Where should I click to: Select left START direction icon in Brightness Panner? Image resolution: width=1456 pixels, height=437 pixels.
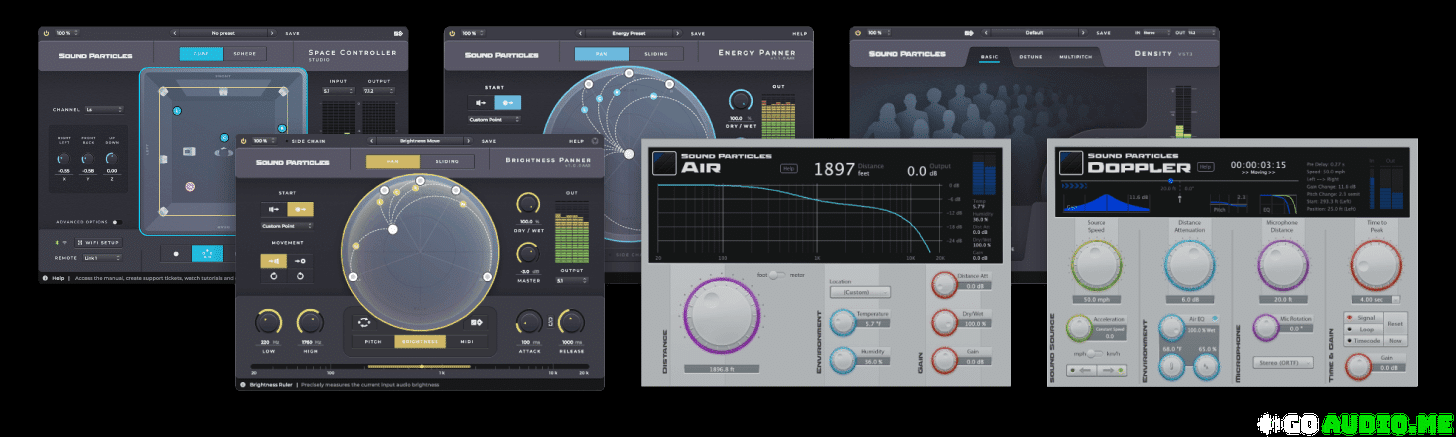(275, 209)
